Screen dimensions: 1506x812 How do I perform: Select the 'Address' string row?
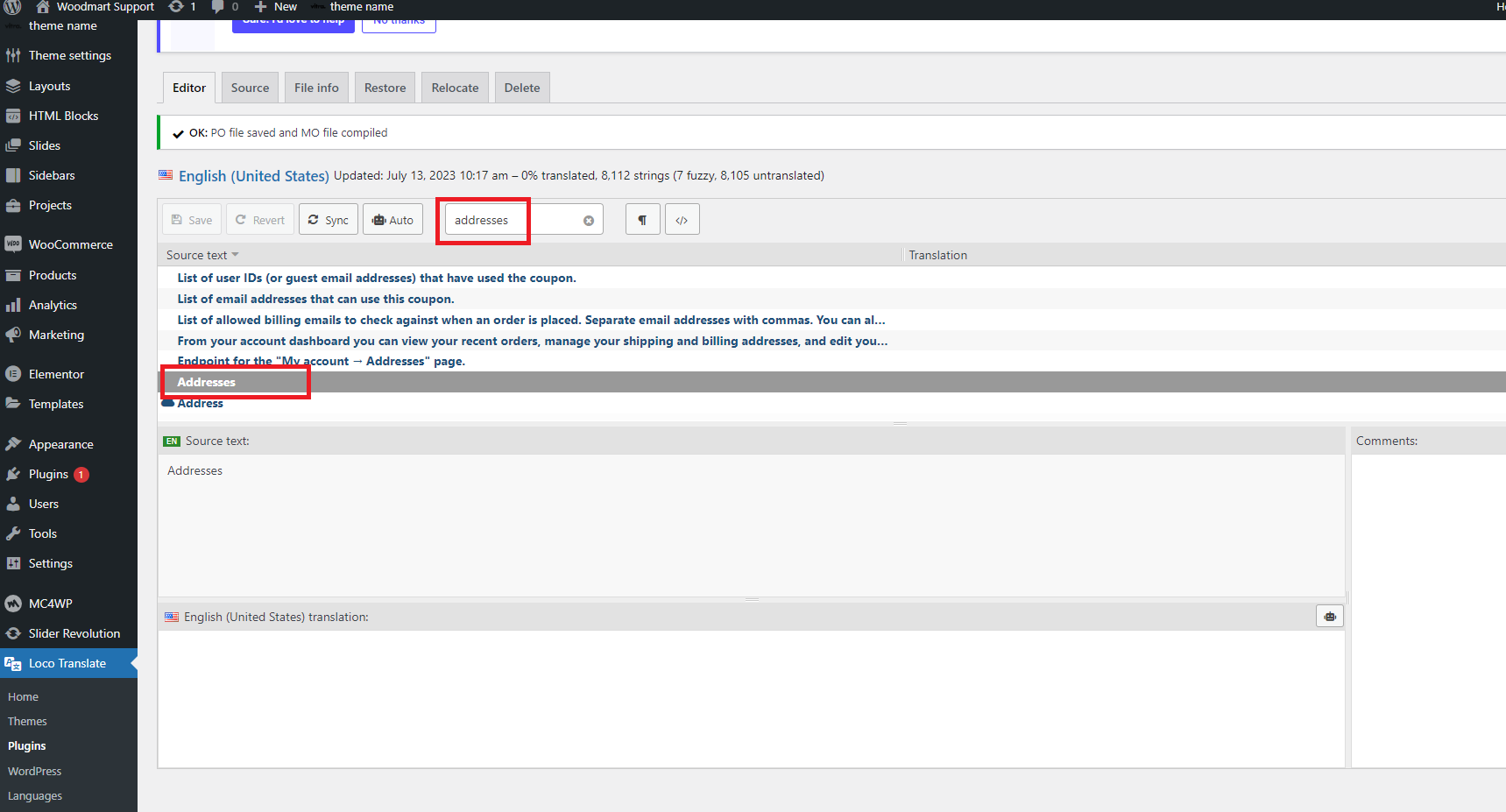(x=200, y=403)
